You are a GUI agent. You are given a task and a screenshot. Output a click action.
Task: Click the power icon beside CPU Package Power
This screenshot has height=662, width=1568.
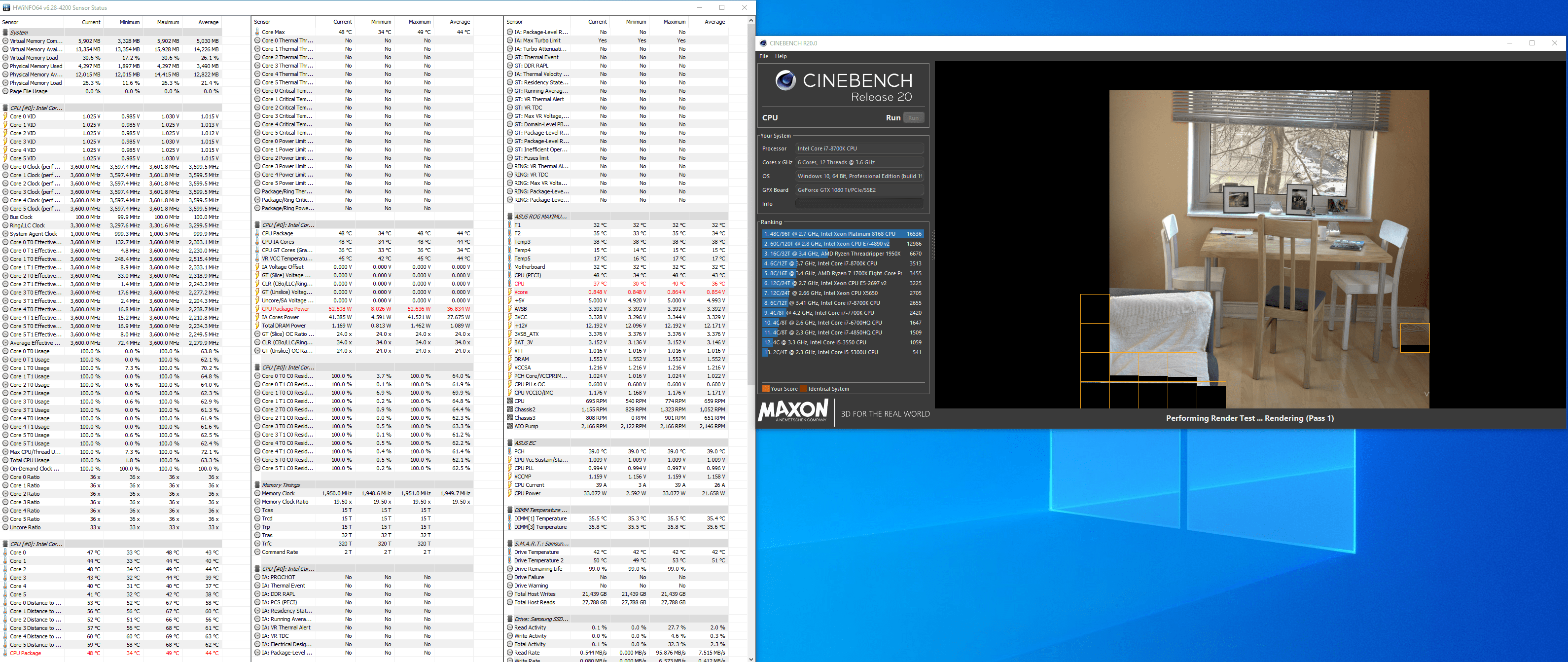[257, 309]
